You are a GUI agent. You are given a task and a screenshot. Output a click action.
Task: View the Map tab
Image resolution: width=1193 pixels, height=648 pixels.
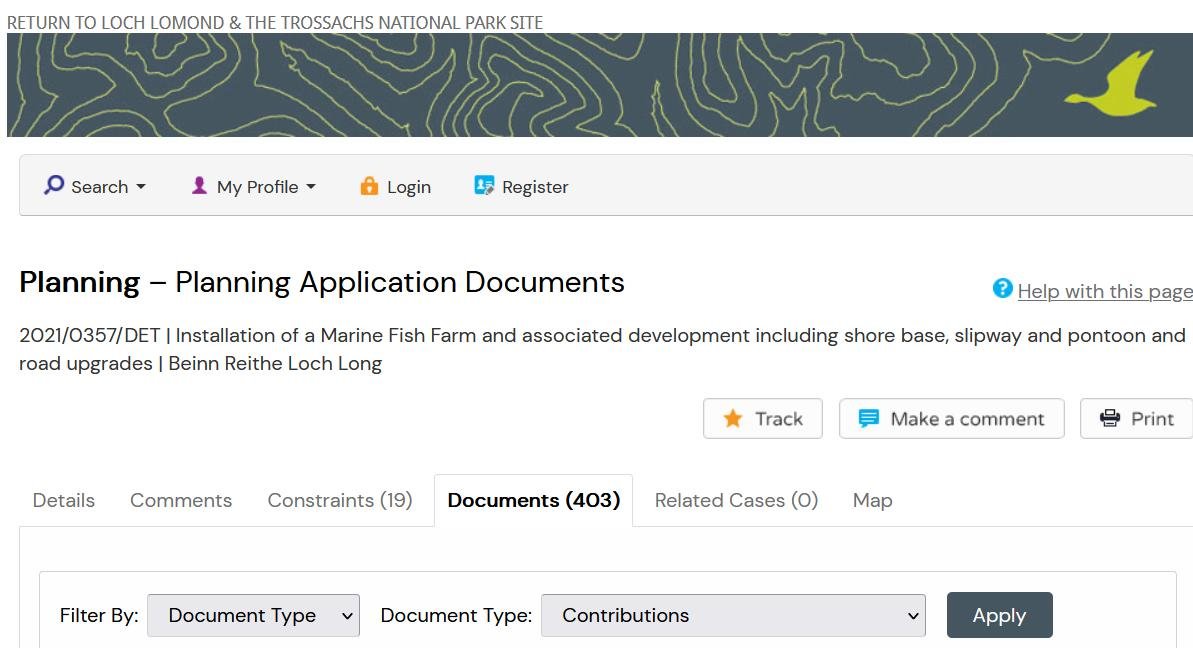point(872,501)
